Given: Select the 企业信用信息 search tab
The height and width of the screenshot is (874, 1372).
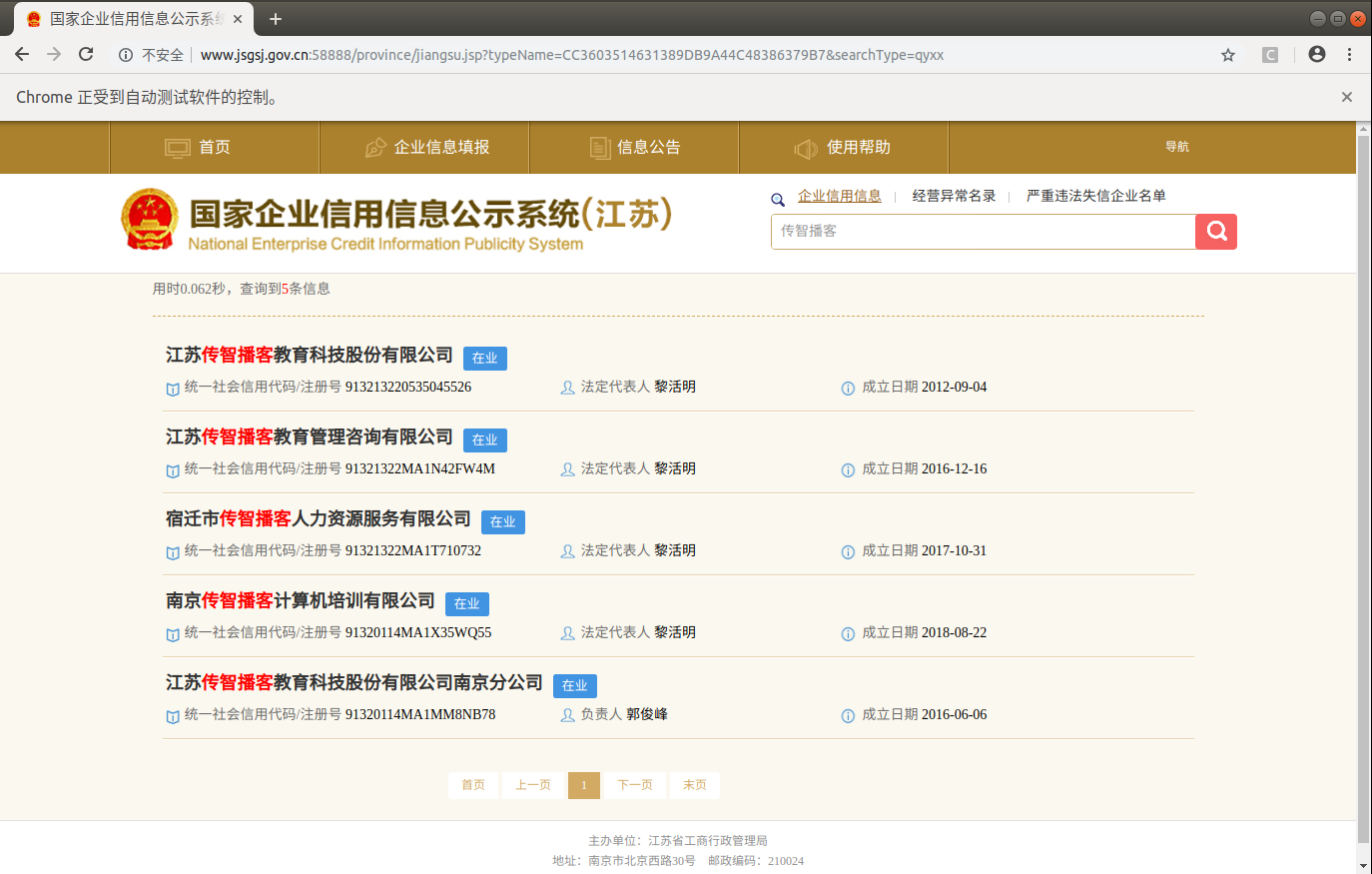Looking at the screenshot, I should [840, 196].
